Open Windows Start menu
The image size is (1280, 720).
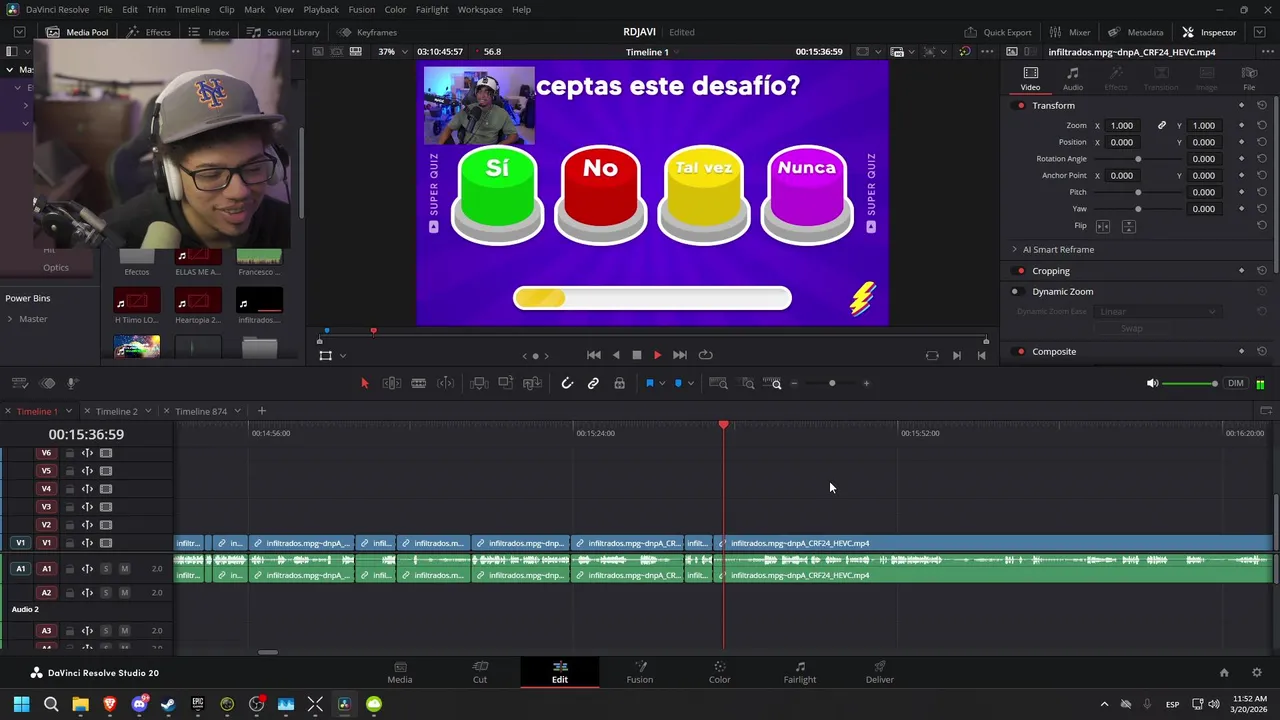pos(21,704)
